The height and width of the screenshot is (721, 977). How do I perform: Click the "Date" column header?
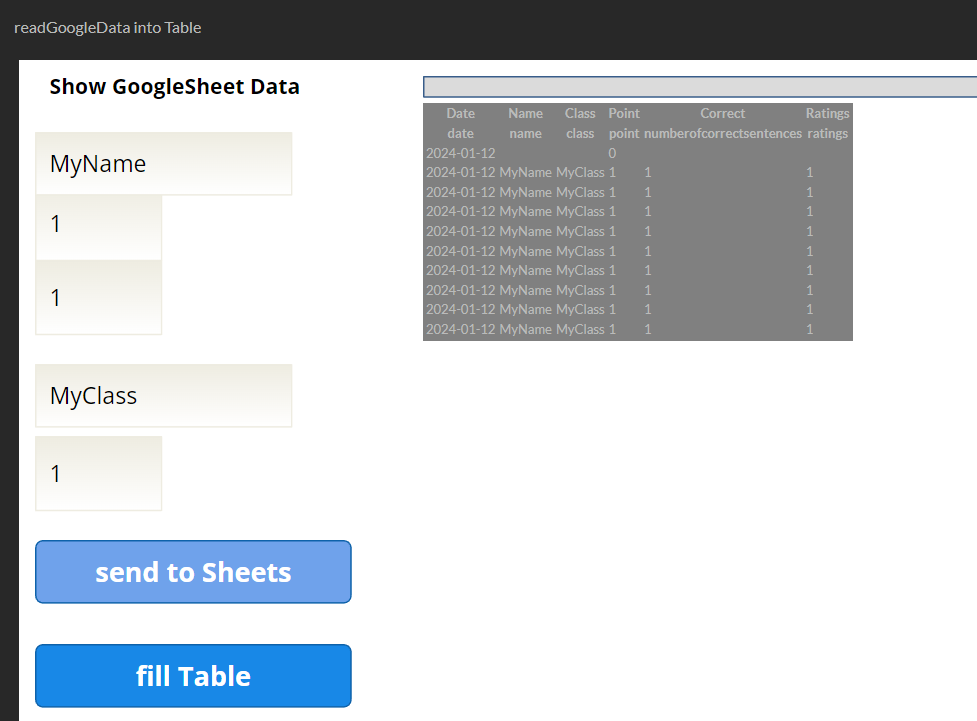pos(461,114)
